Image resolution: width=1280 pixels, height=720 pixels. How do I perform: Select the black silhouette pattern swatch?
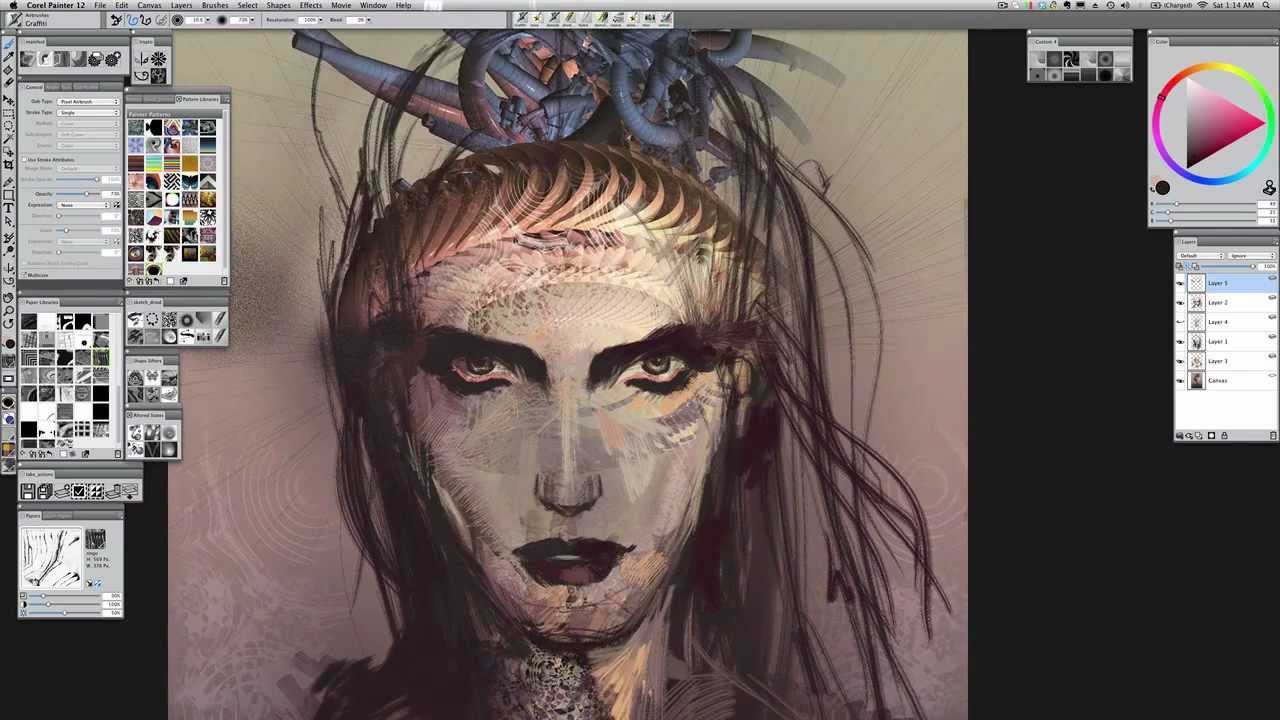(154, 127)
